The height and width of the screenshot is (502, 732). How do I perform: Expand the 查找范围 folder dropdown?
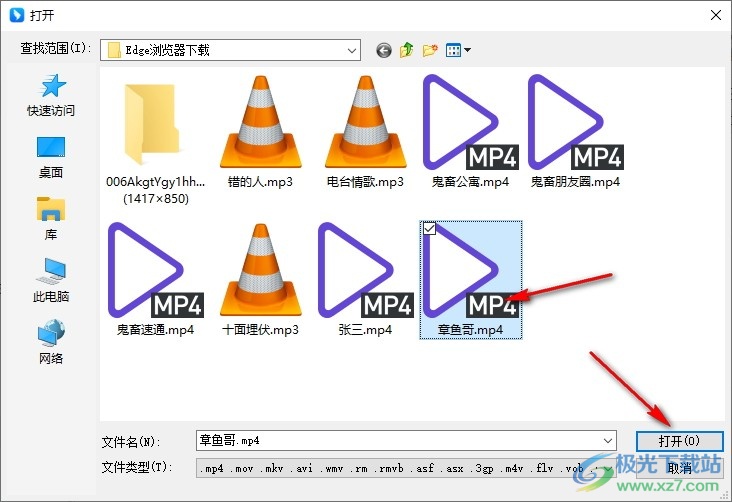pos(352,50)
